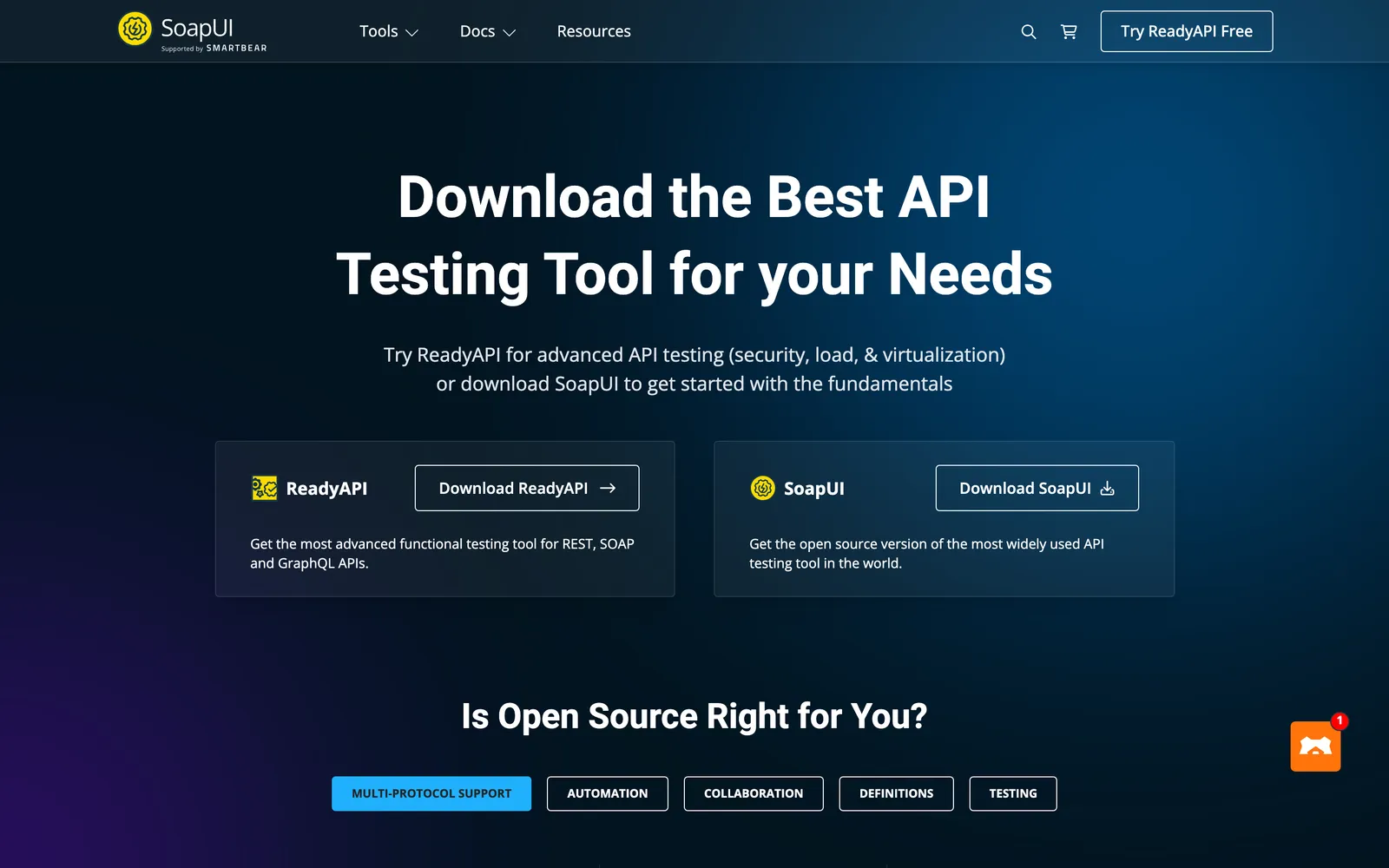Expand the Docs dropdown menu
Viewport: 1389px width, 868px height.
[x=488, y=31]
